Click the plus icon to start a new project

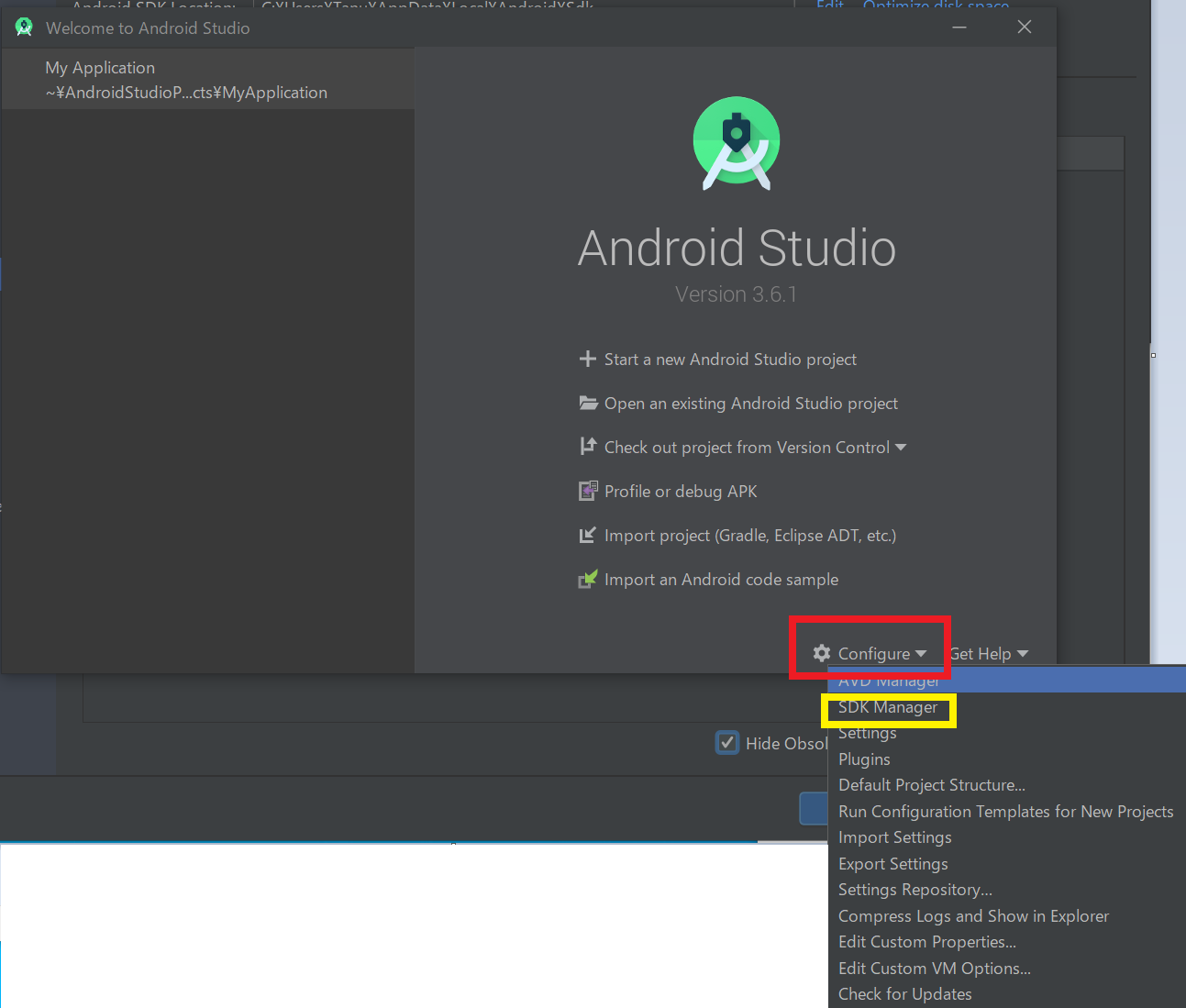pos(588,359)
